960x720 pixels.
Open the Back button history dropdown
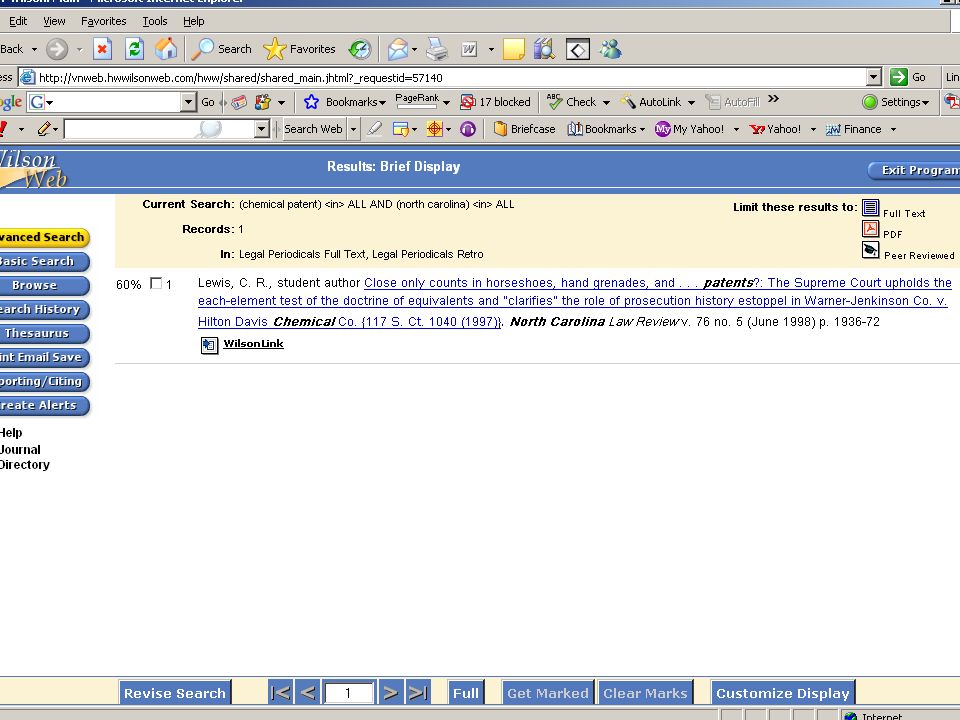(34, 49)
